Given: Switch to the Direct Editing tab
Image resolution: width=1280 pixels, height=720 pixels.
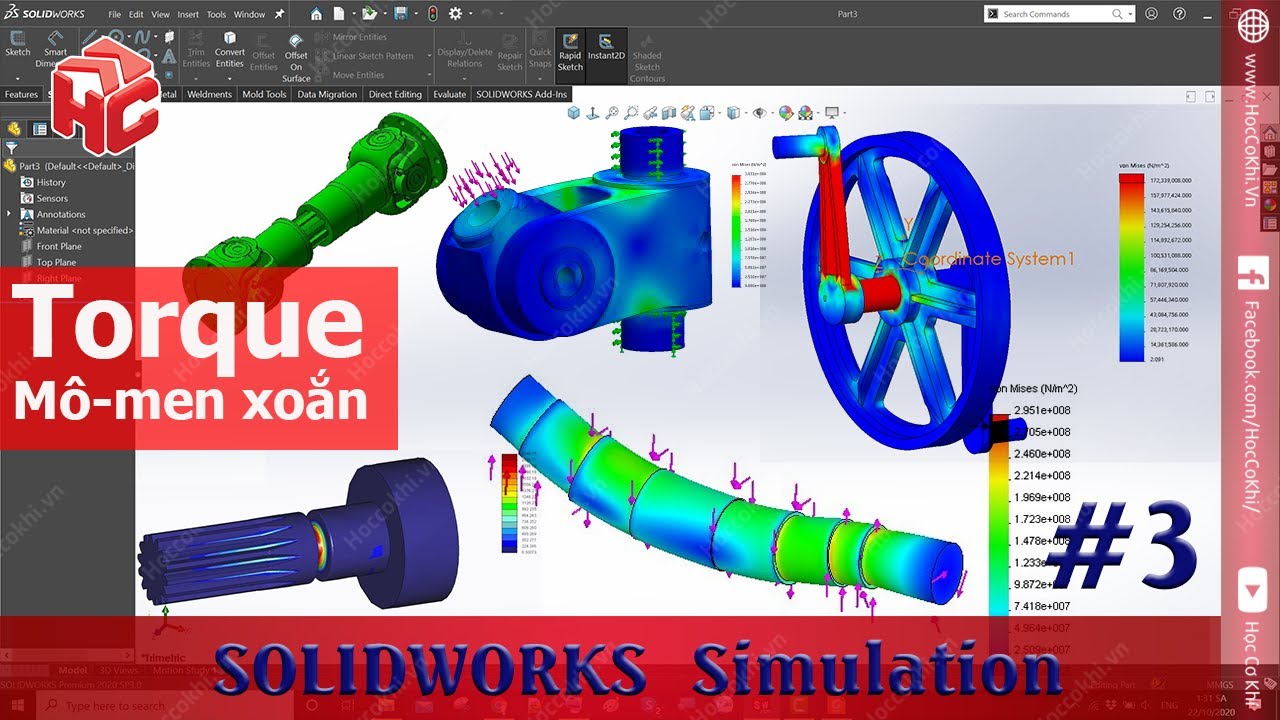Looking at the screenshot, I should click(x=395, y=94).
